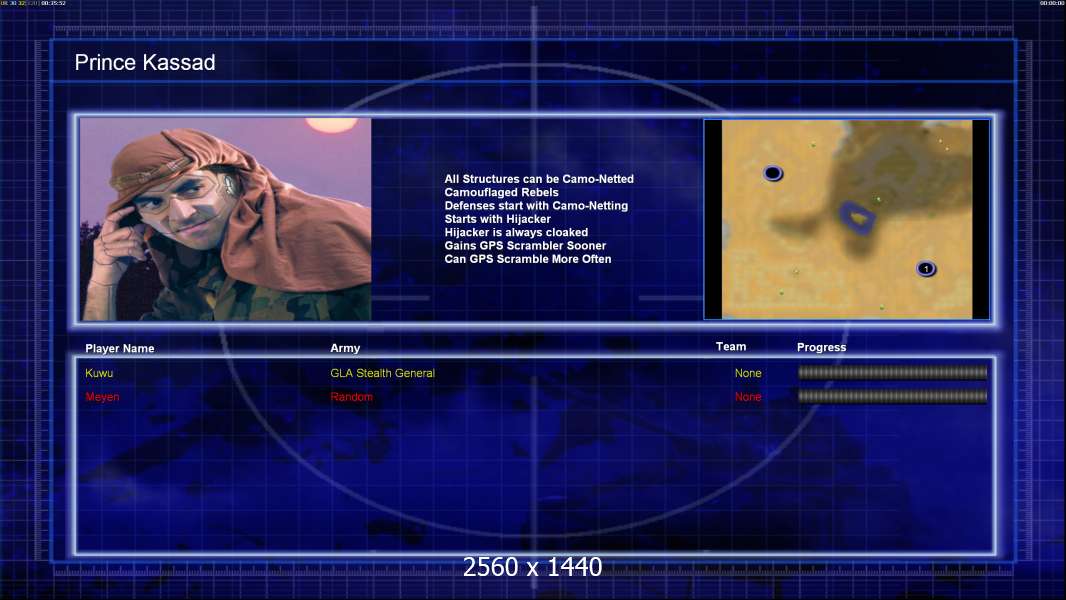Screen dimensions: 1066x600
Task: Click 'Starts with Hijacker' line
Action: [x=498, y=219]
